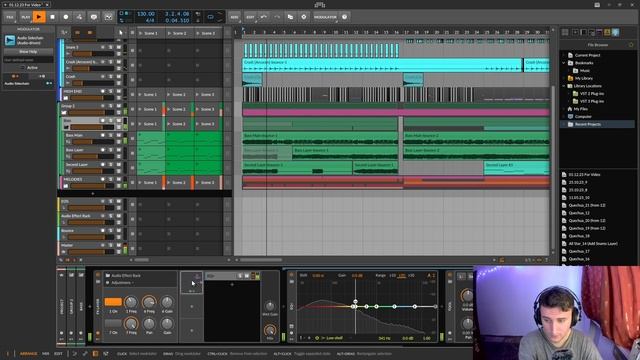The height and width of the screenshot is (360, 640).
Task: Expand the HIGH END group folder icon
Action: 65,98
